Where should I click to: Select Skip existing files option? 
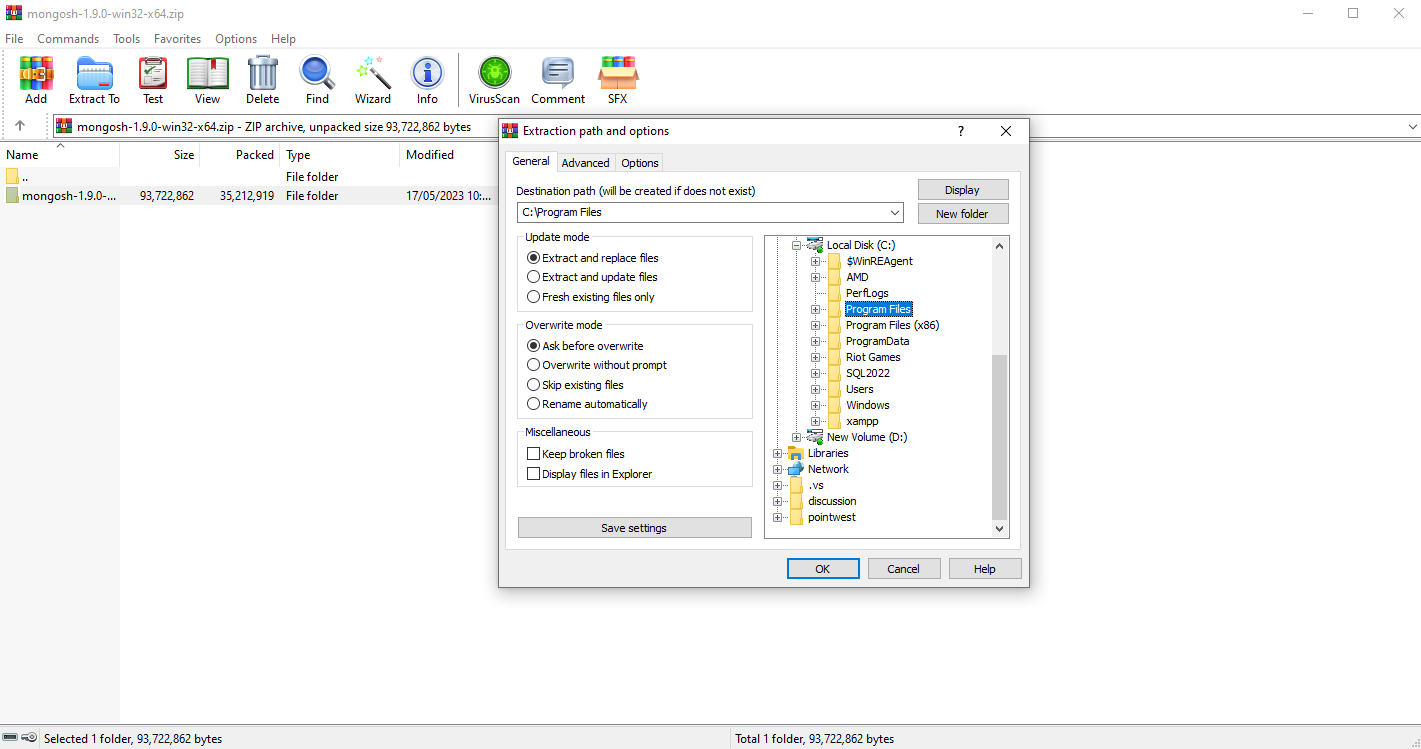click(533, 385)
